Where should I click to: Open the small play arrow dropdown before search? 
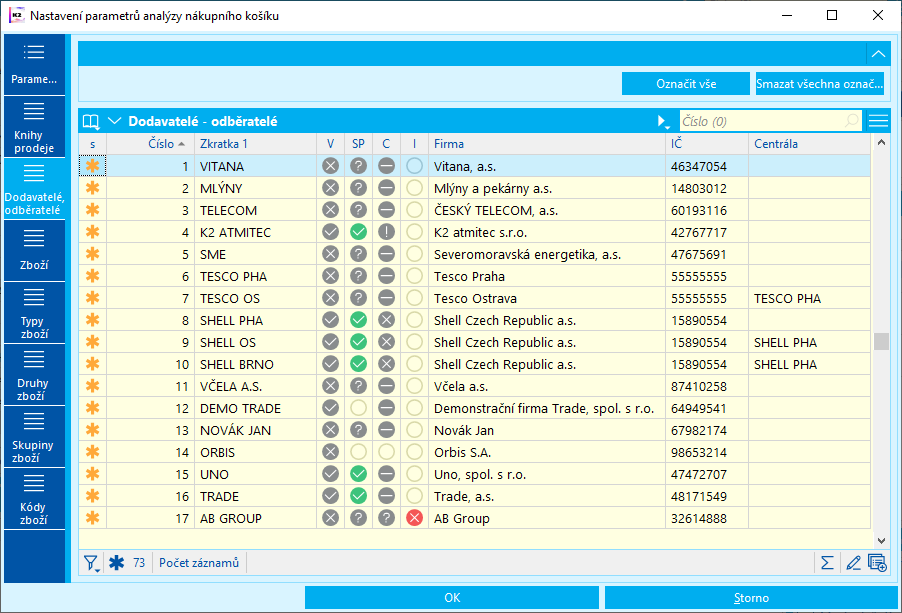coord(663,121)
